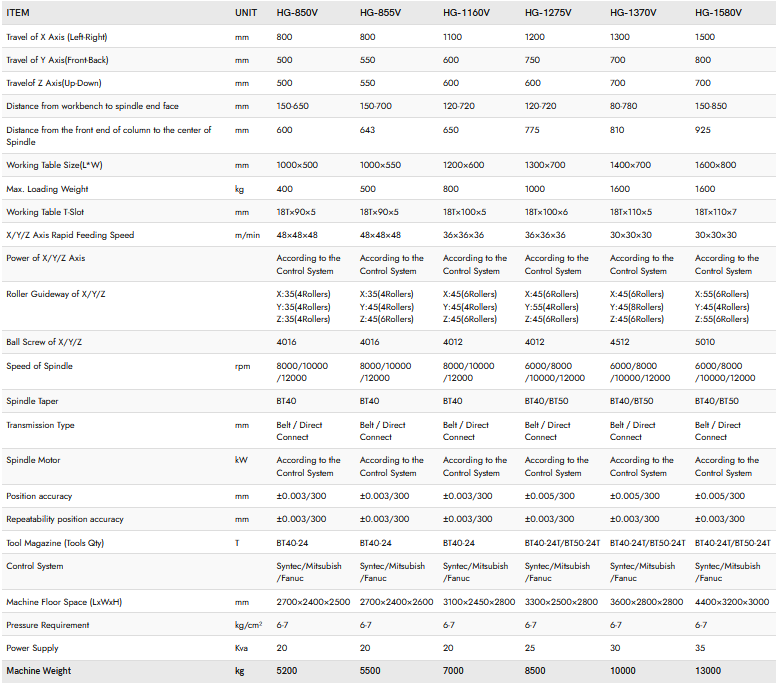Click the 2700×2400×2500 floor space cell

313,602
